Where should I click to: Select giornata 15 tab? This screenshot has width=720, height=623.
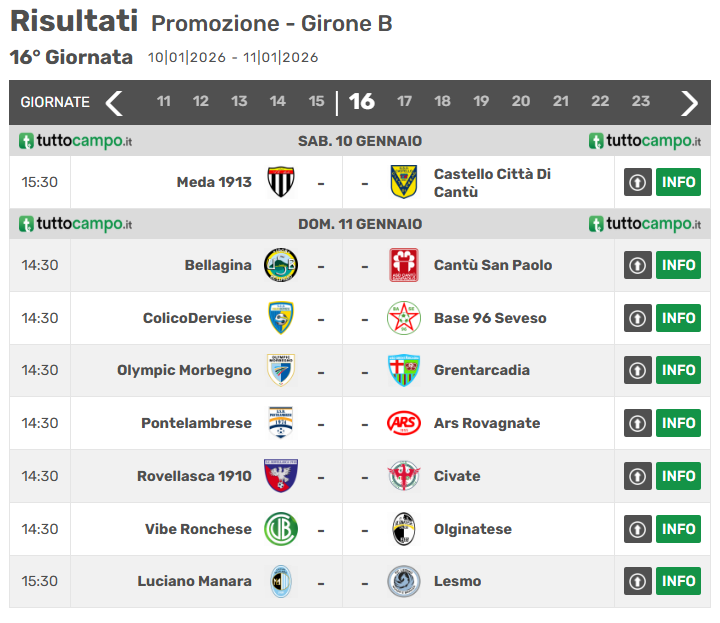click(316, 102)
